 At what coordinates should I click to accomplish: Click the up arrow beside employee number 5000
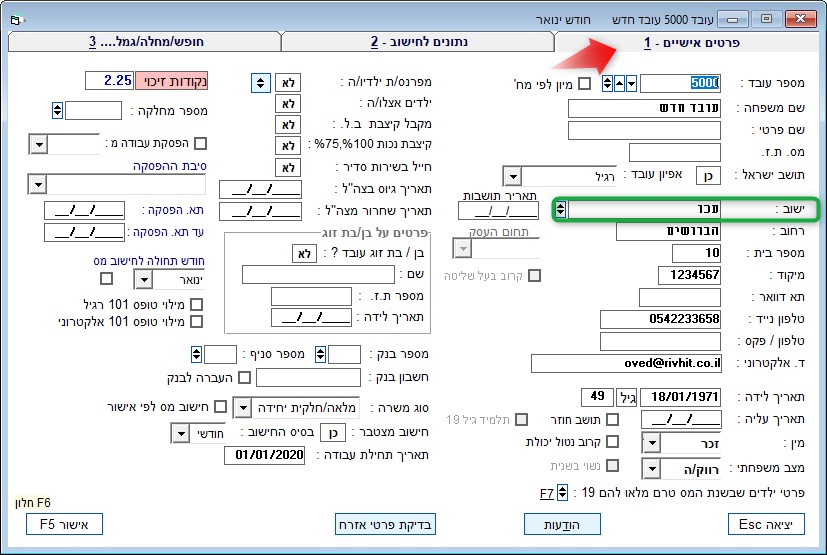[x=619, y=83]
